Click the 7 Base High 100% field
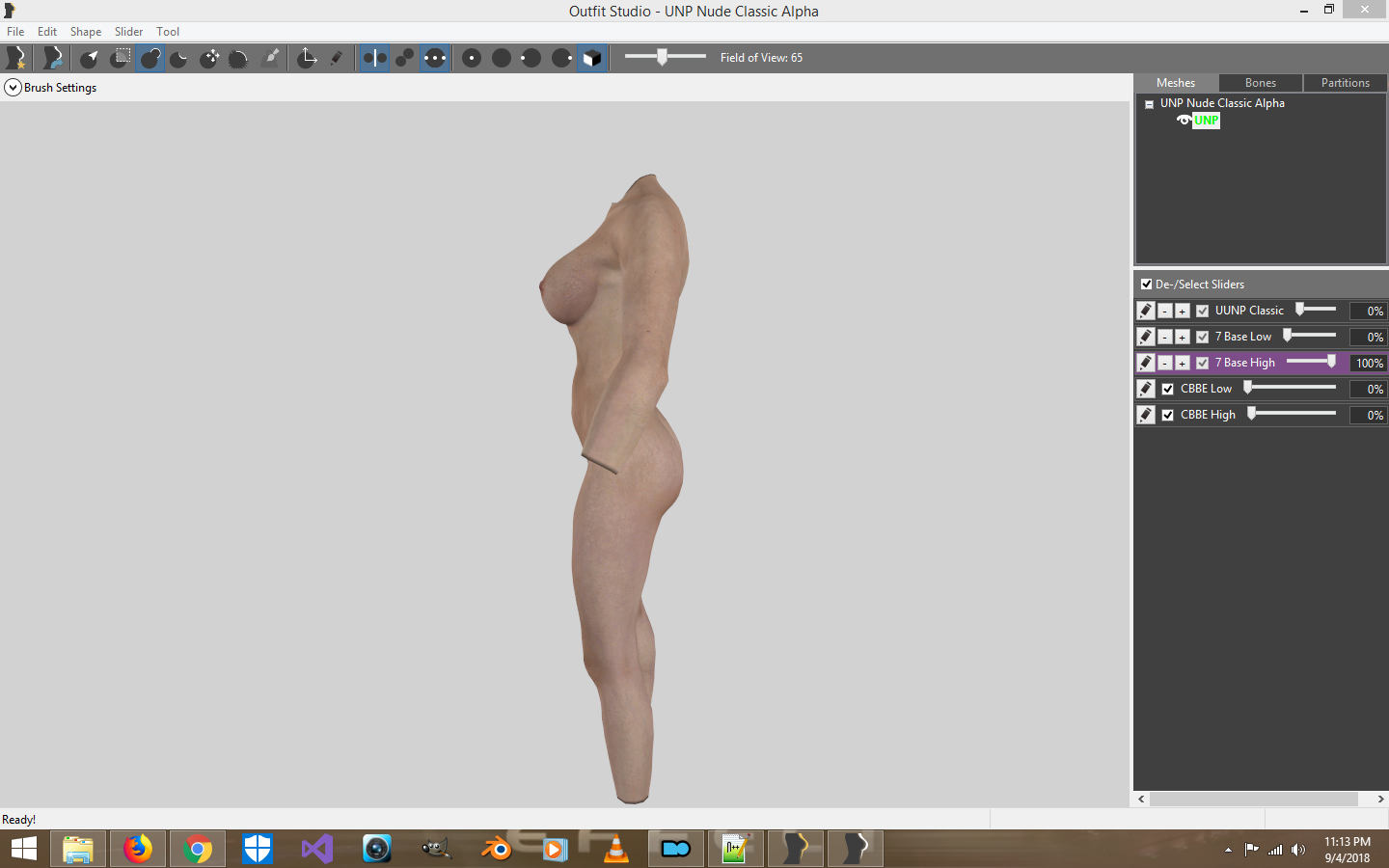1389x868 pixels. click(1368, 363)
